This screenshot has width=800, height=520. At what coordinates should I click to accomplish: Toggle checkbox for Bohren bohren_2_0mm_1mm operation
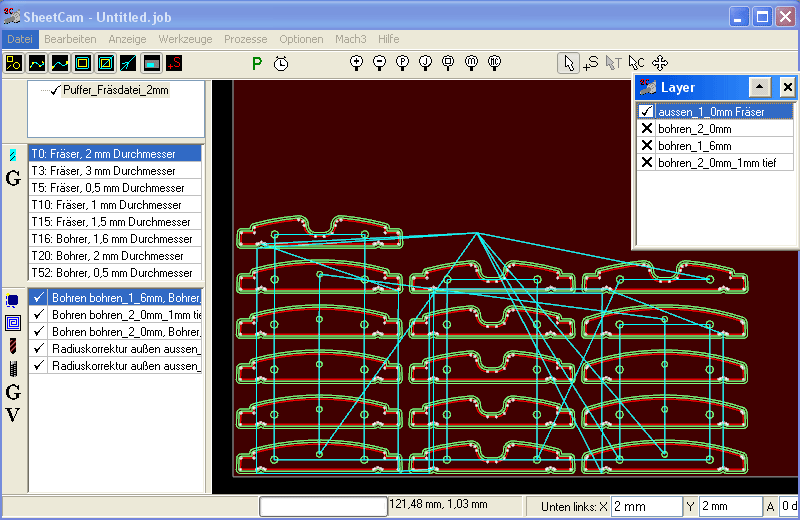(x=39, y=315)
